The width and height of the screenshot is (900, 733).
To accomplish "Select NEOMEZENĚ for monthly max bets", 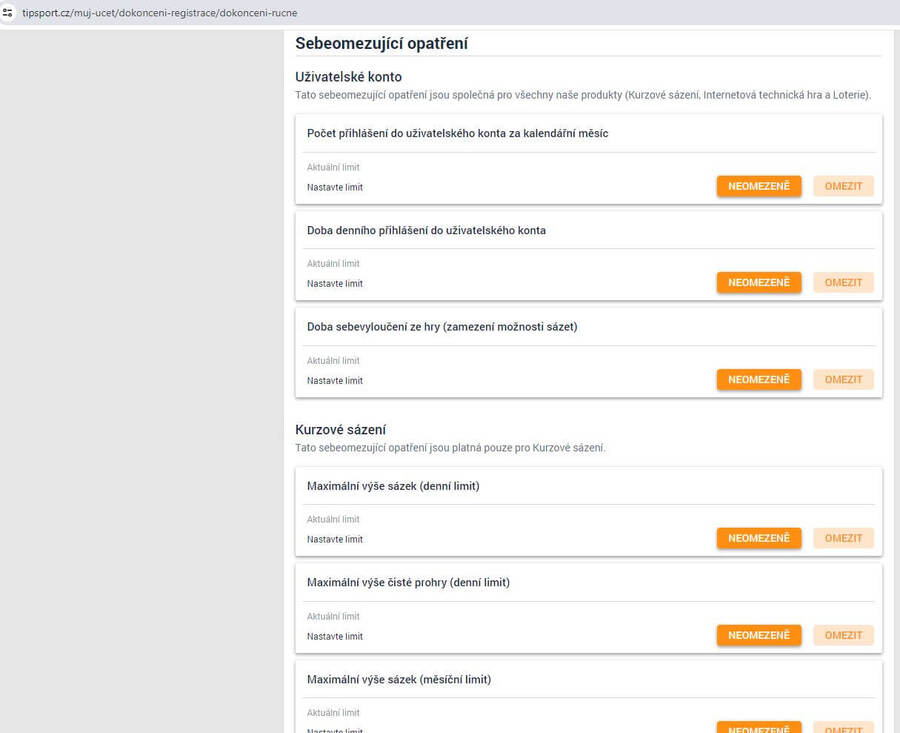I will (x=759, y=727).
